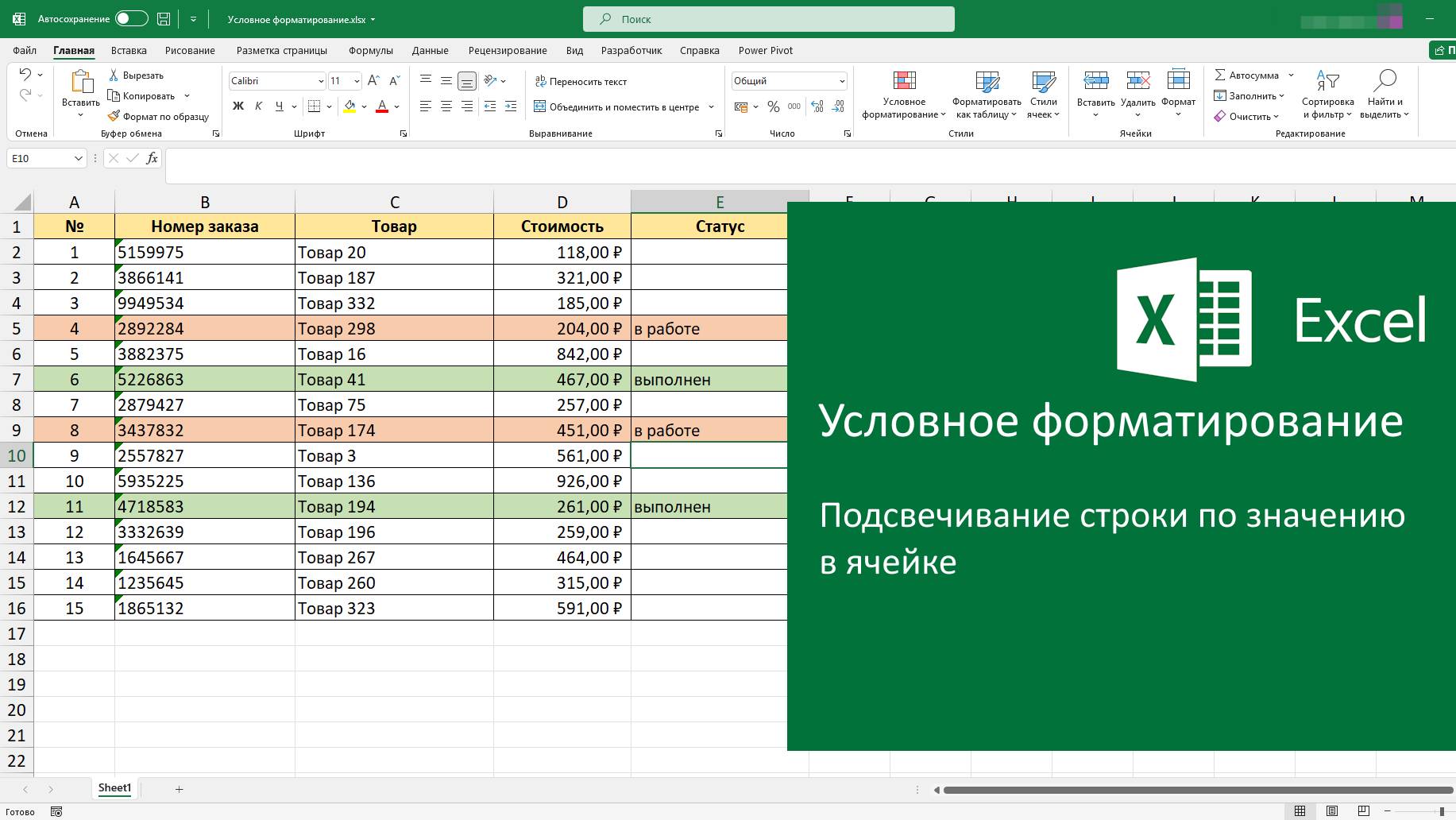
Task: Add a new sheet with plus button
Action: pyautogui.click(x=179, y=789)
